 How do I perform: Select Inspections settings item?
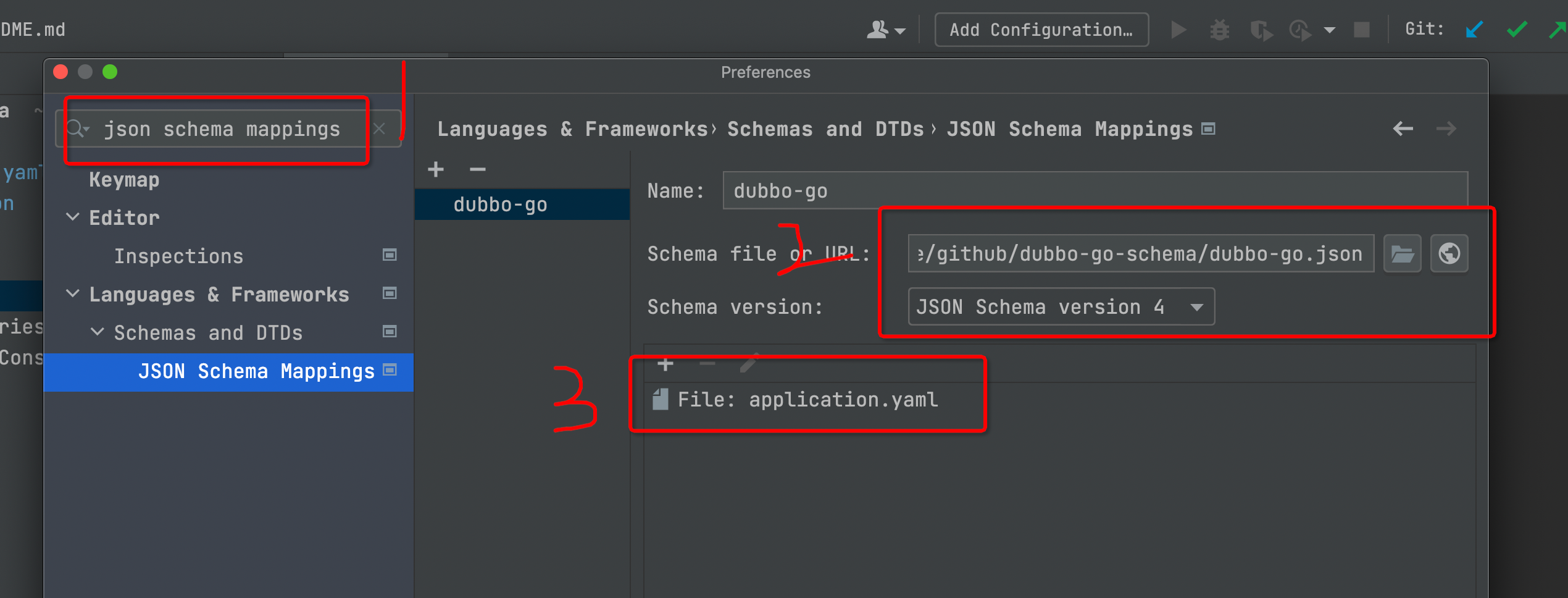click(178, 256)
